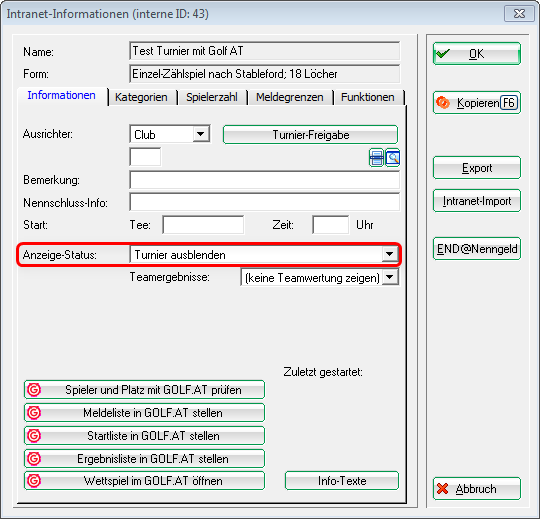This screenshot has width=540, height=519.
Task: Click the Tee start input field
Action: pyautogui.click(x=203, y=225)
